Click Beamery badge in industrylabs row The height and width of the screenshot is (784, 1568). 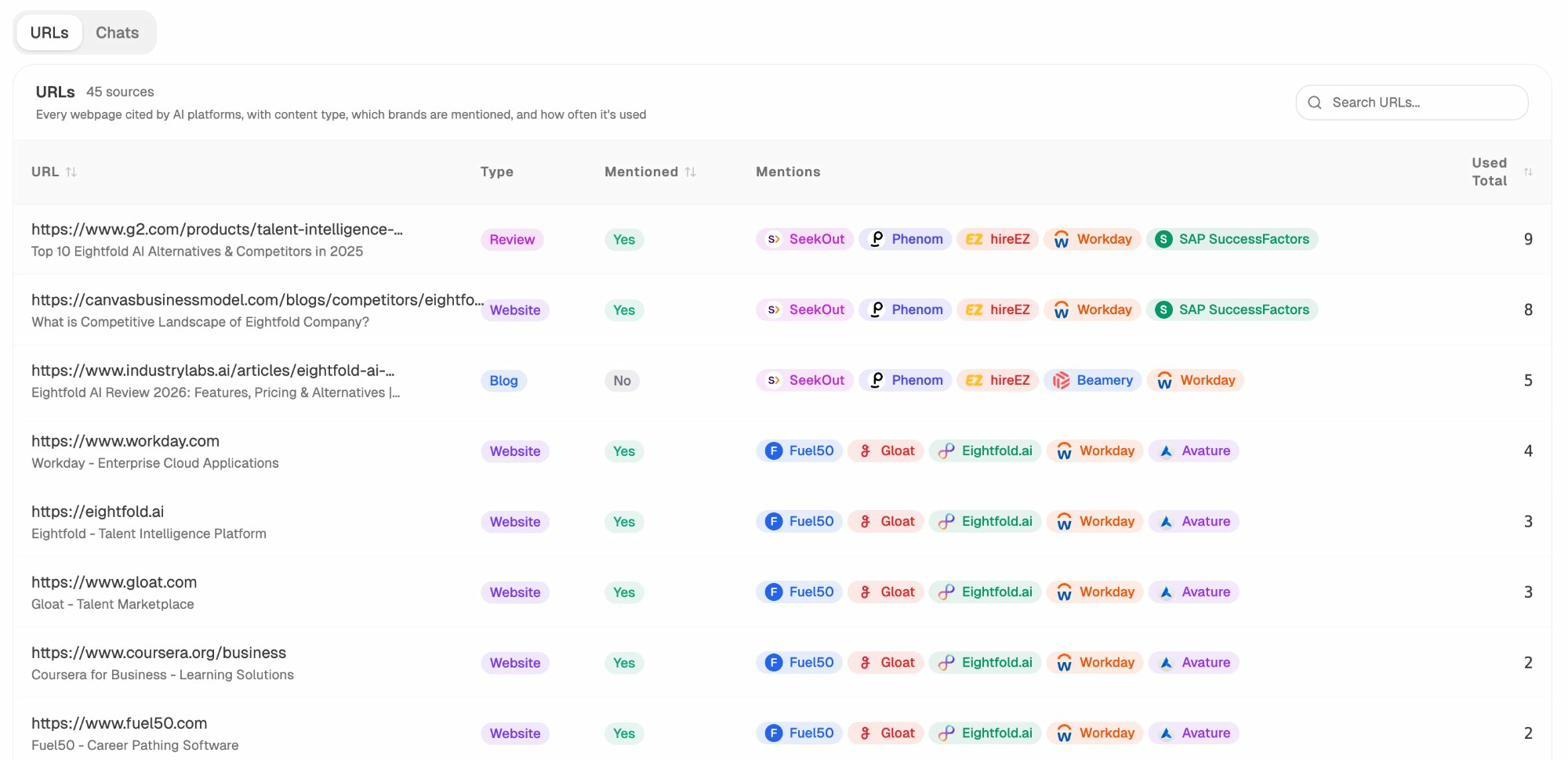coord(1093,381)
